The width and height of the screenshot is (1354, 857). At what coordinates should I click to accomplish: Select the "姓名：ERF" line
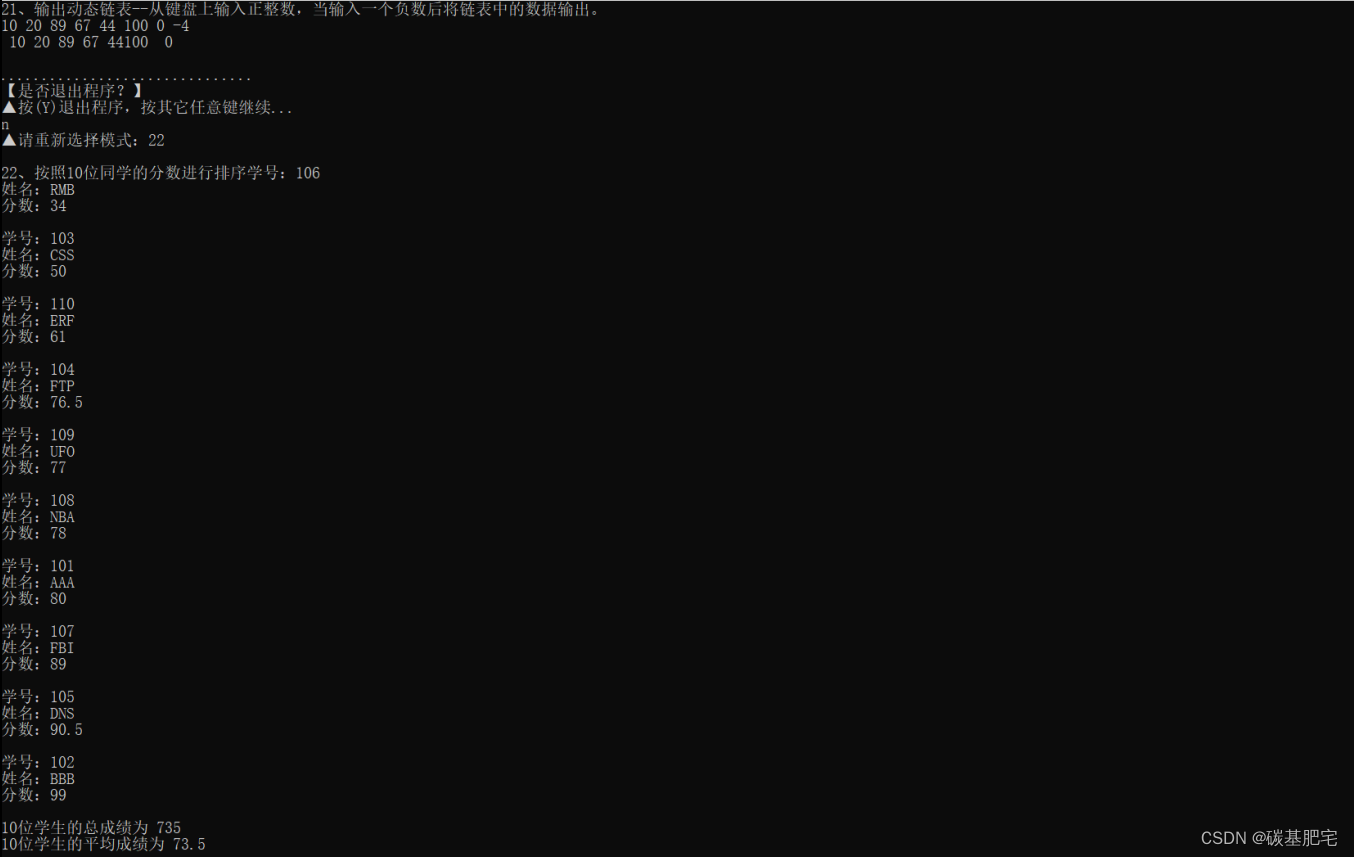38,321
